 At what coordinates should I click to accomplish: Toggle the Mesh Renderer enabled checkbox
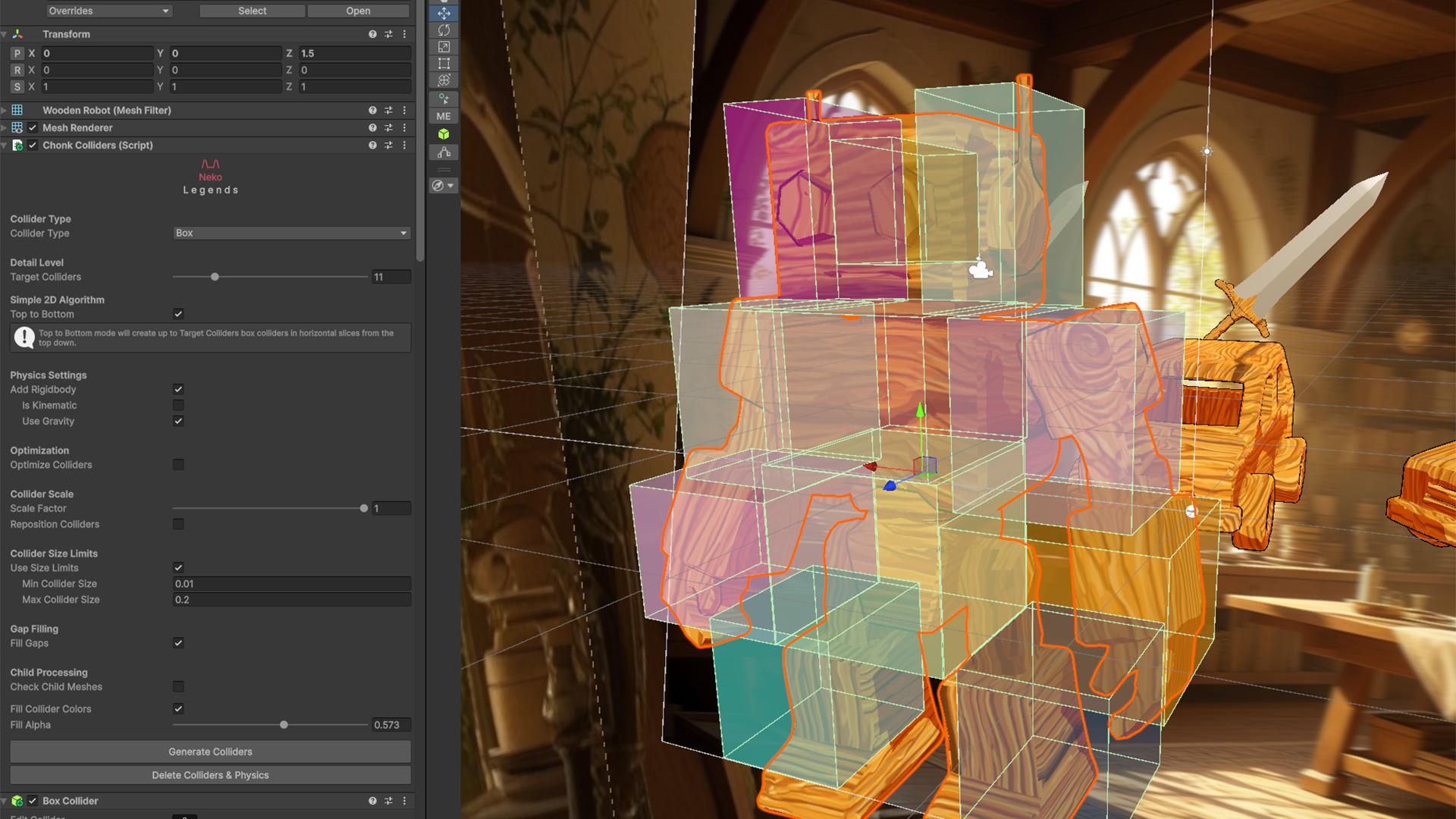click(x=33, y=127)
